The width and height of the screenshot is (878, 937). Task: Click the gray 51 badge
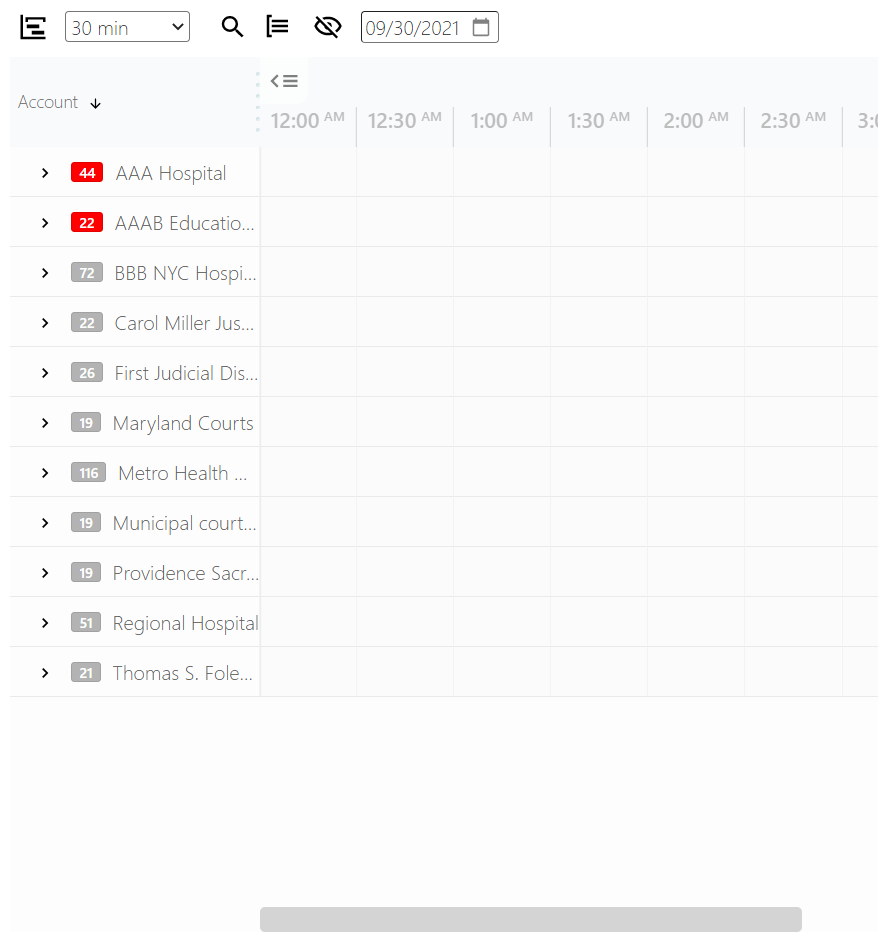[x=85, y=623]
